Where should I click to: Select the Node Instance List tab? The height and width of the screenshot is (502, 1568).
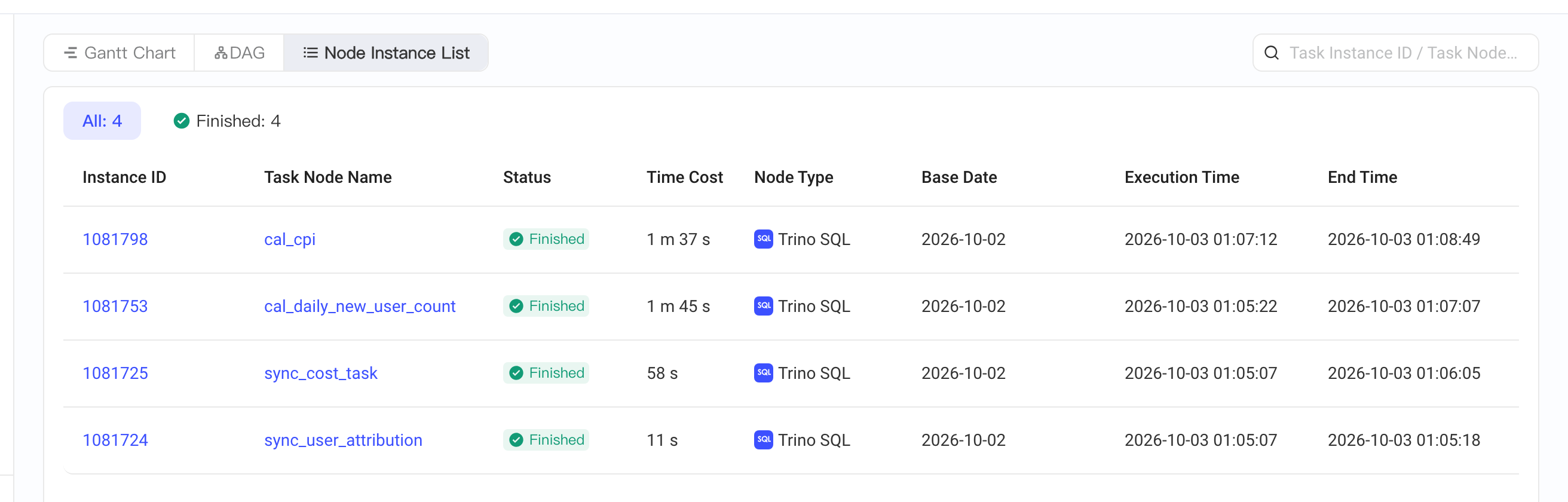pyautogui.click(x=386, y=53)
